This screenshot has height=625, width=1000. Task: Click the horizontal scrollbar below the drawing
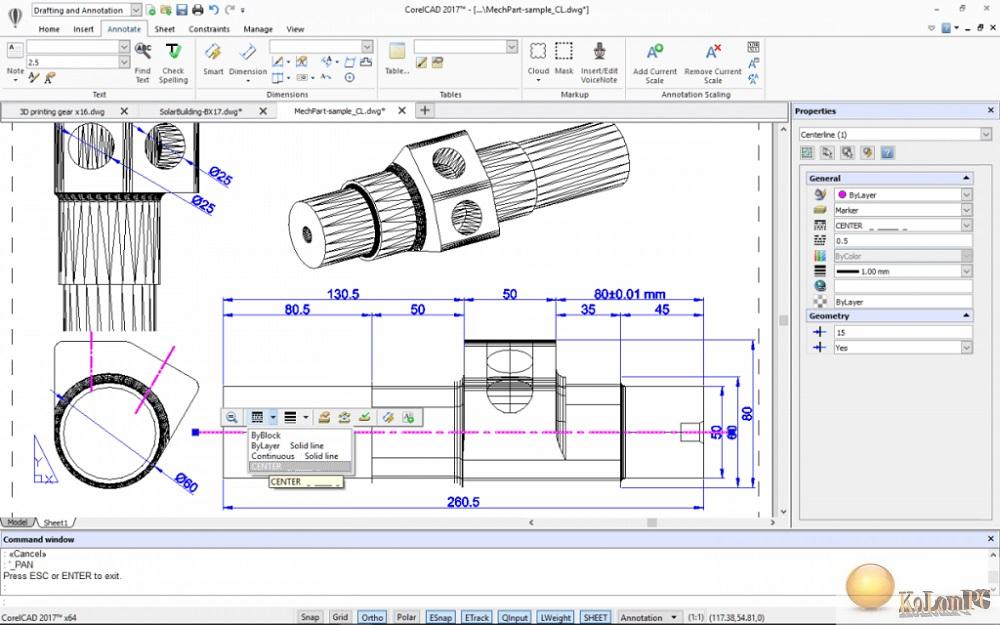point(652,522)
